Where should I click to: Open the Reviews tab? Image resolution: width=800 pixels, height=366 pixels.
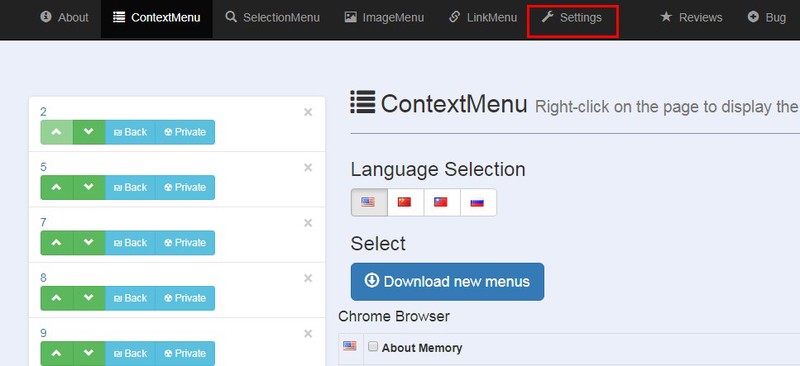pyautogui.click(x=691, y=17)
